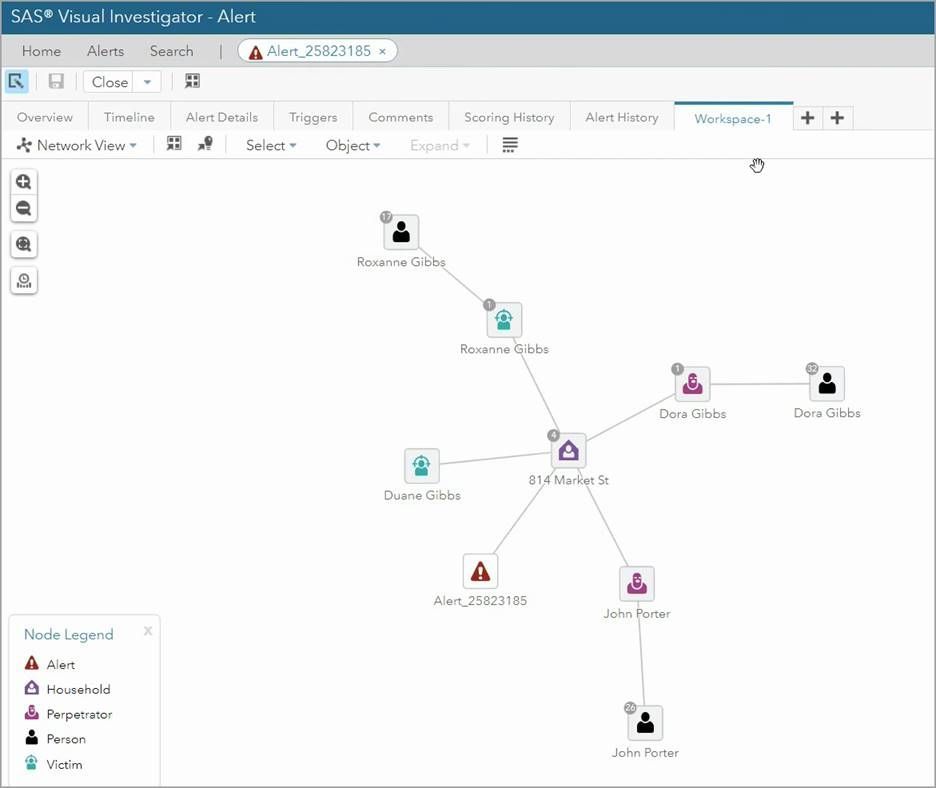936x788 pixels.
Task: Switch to the Overview tab
Action: click(x=45, y=117)
